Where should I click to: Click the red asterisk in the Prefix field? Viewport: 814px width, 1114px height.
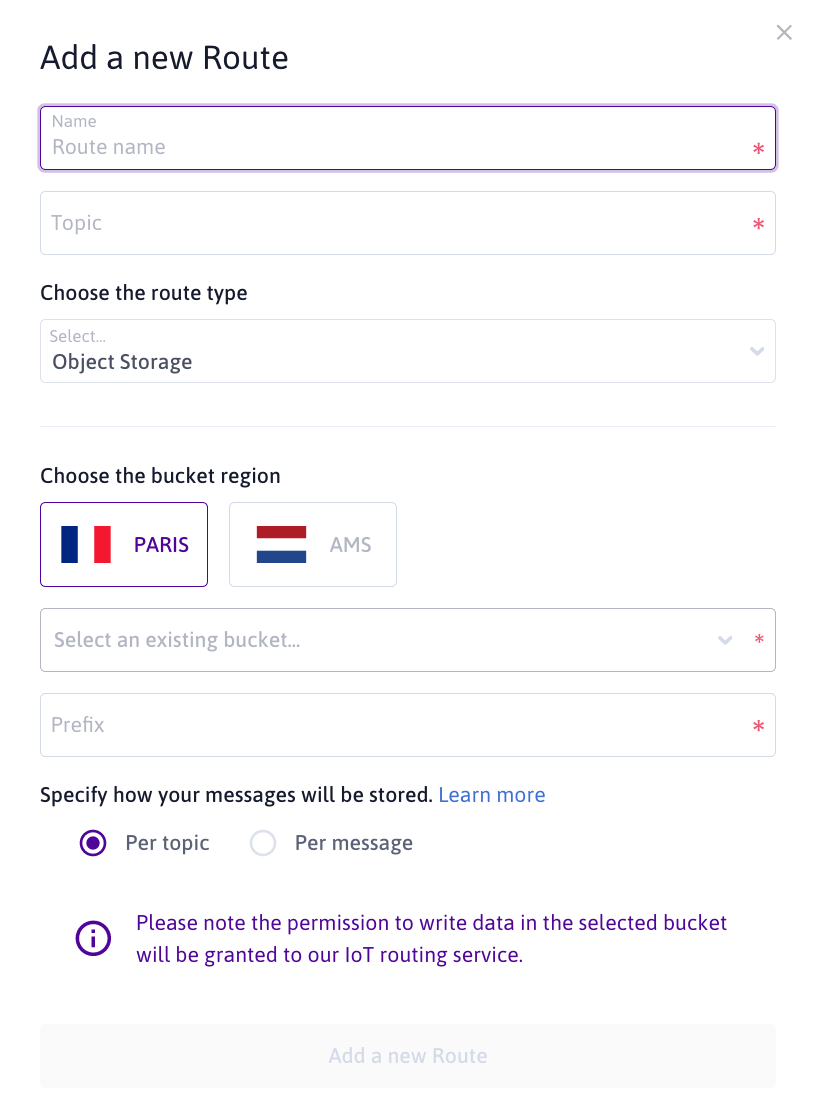point(758,726)
